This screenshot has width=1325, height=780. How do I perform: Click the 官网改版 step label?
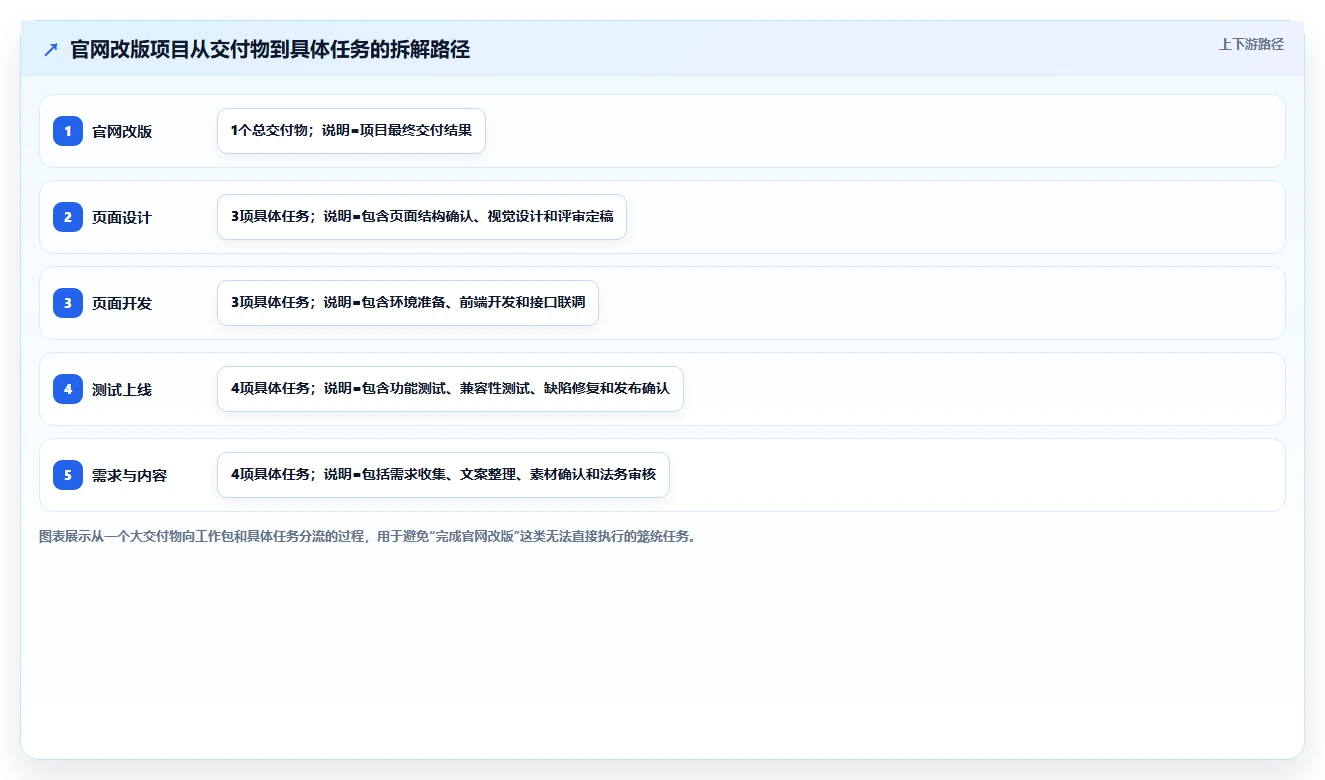(x=122, y=132)
